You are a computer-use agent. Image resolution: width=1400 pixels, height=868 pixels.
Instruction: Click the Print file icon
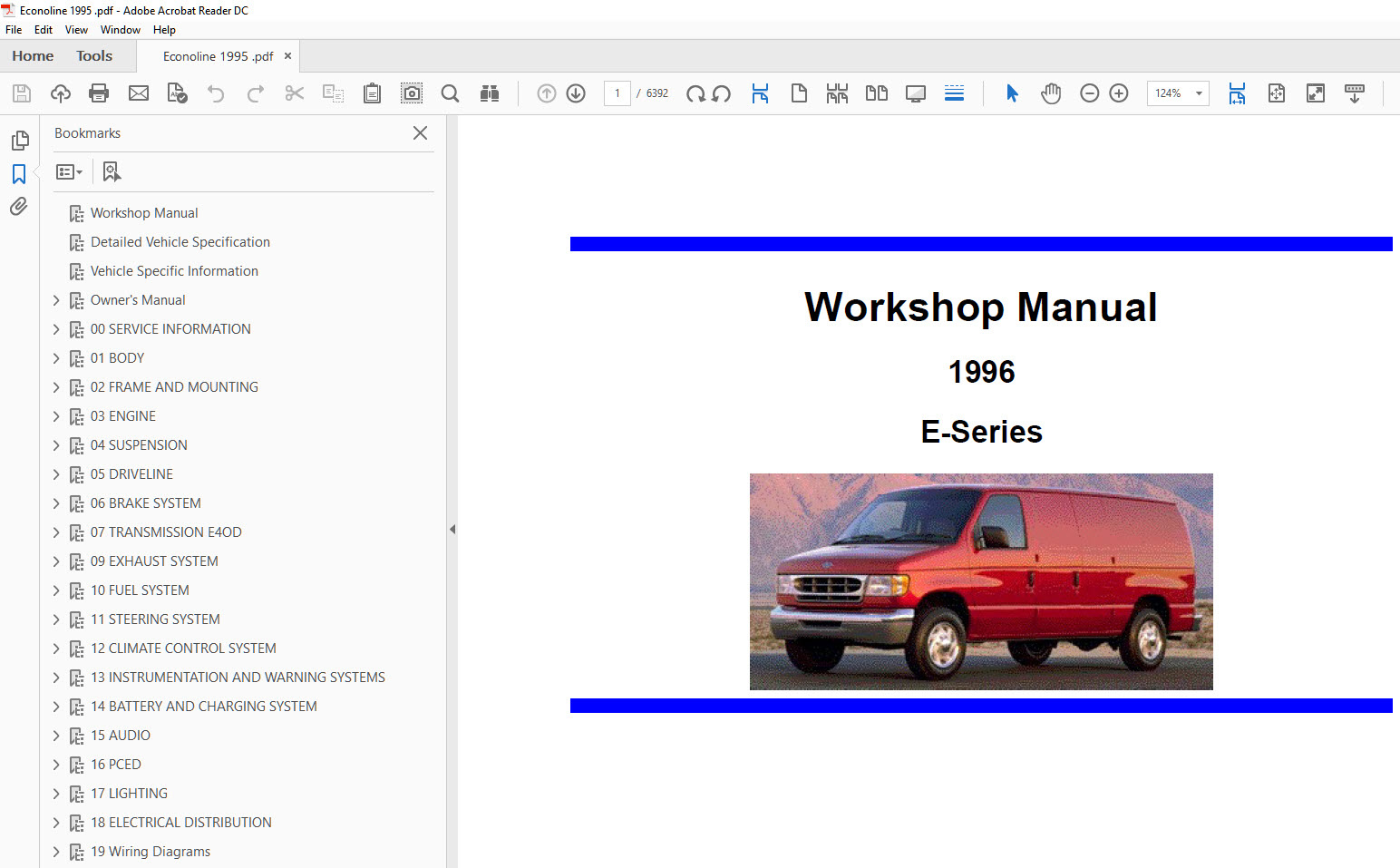click(x=99, y=93)
